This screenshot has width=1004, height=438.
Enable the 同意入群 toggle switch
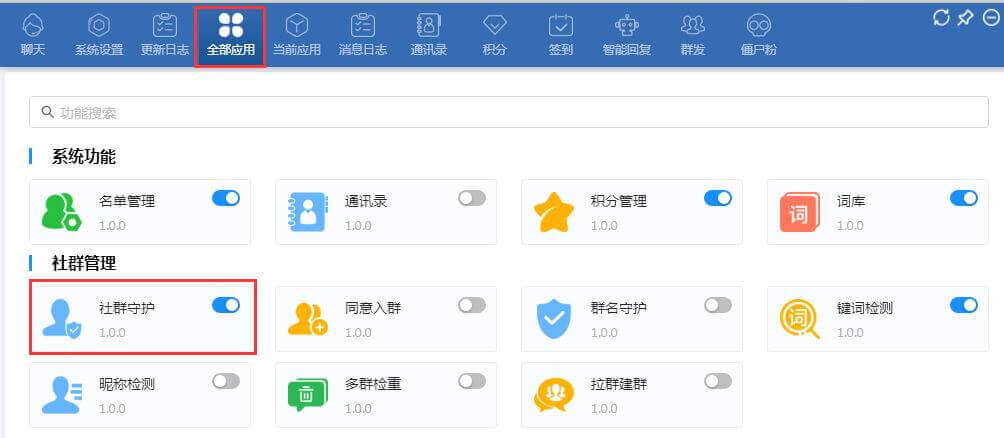472,305
